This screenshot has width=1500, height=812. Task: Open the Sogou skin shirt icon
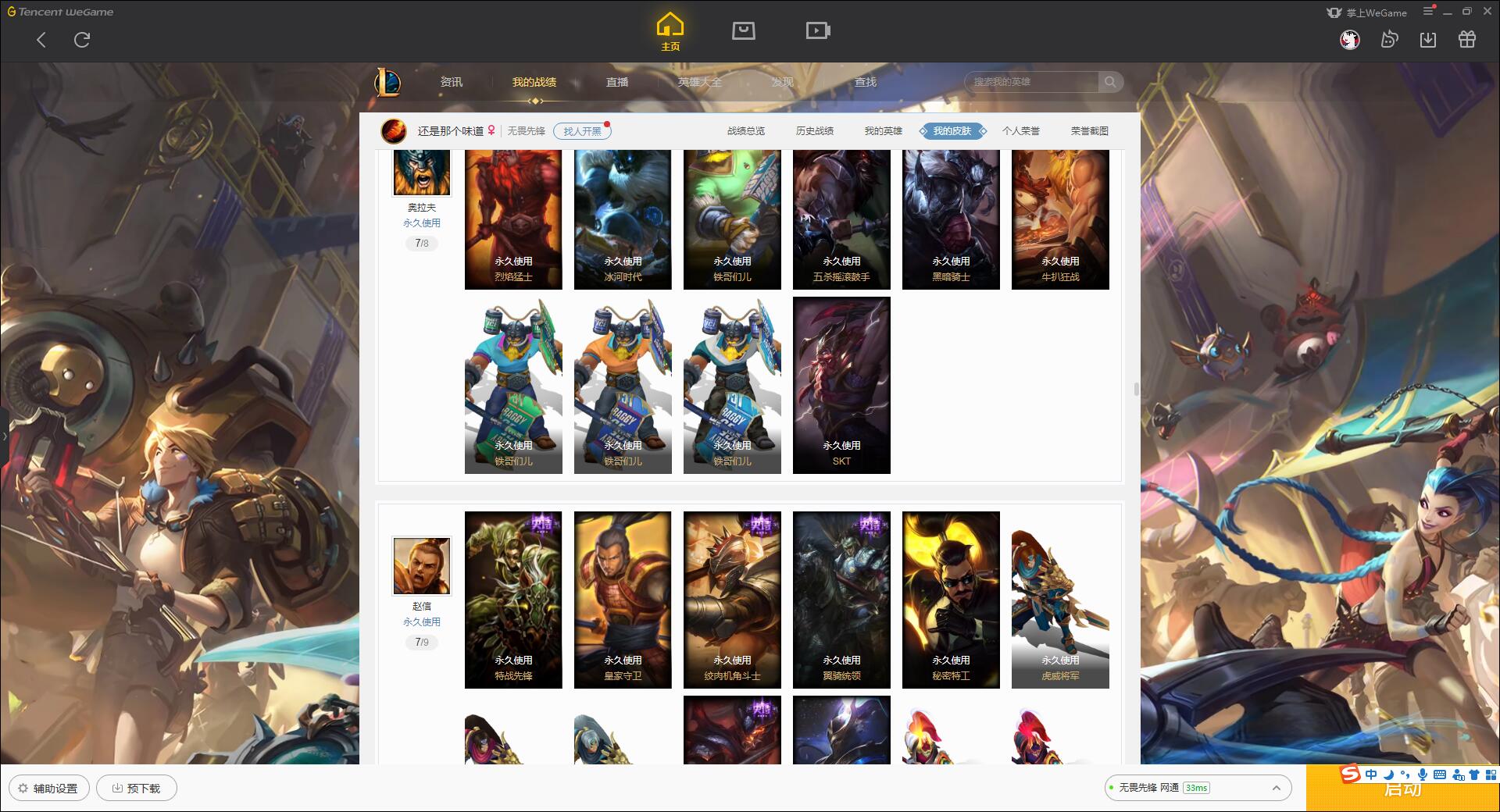[1474, 775]
